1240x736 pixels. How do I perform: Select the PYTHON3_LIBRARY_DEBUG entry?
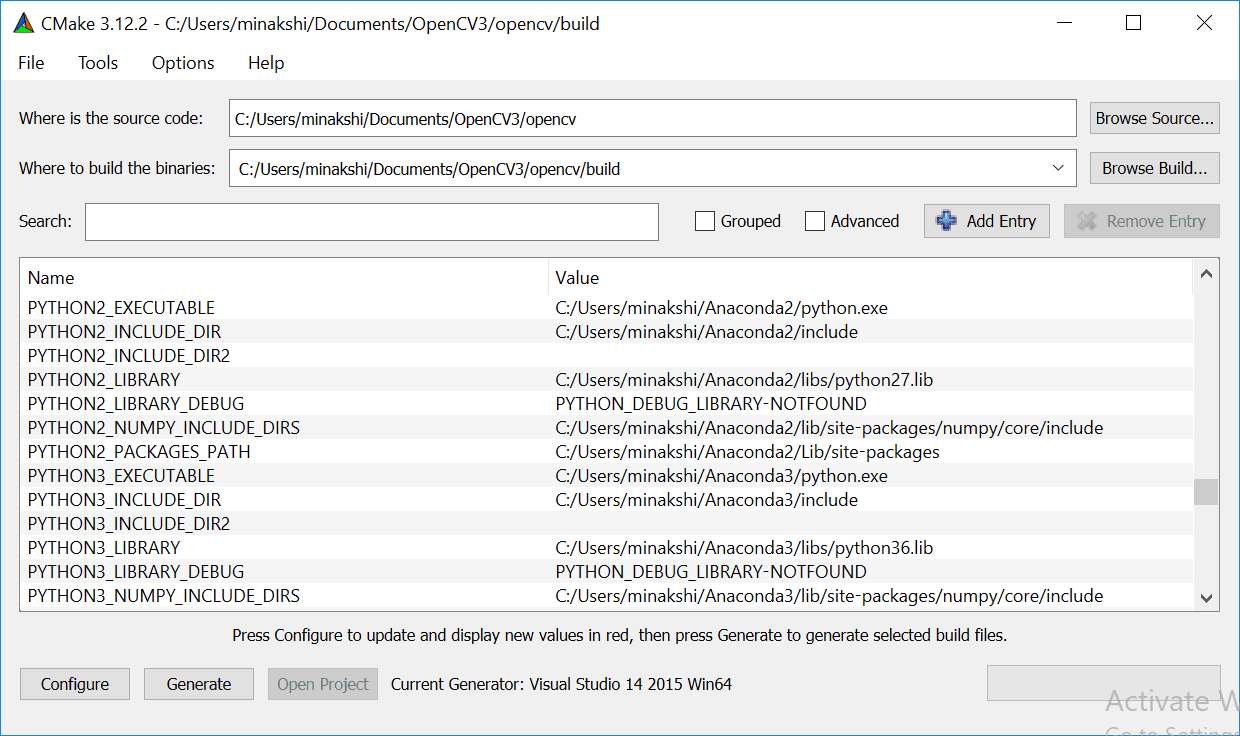136,571
